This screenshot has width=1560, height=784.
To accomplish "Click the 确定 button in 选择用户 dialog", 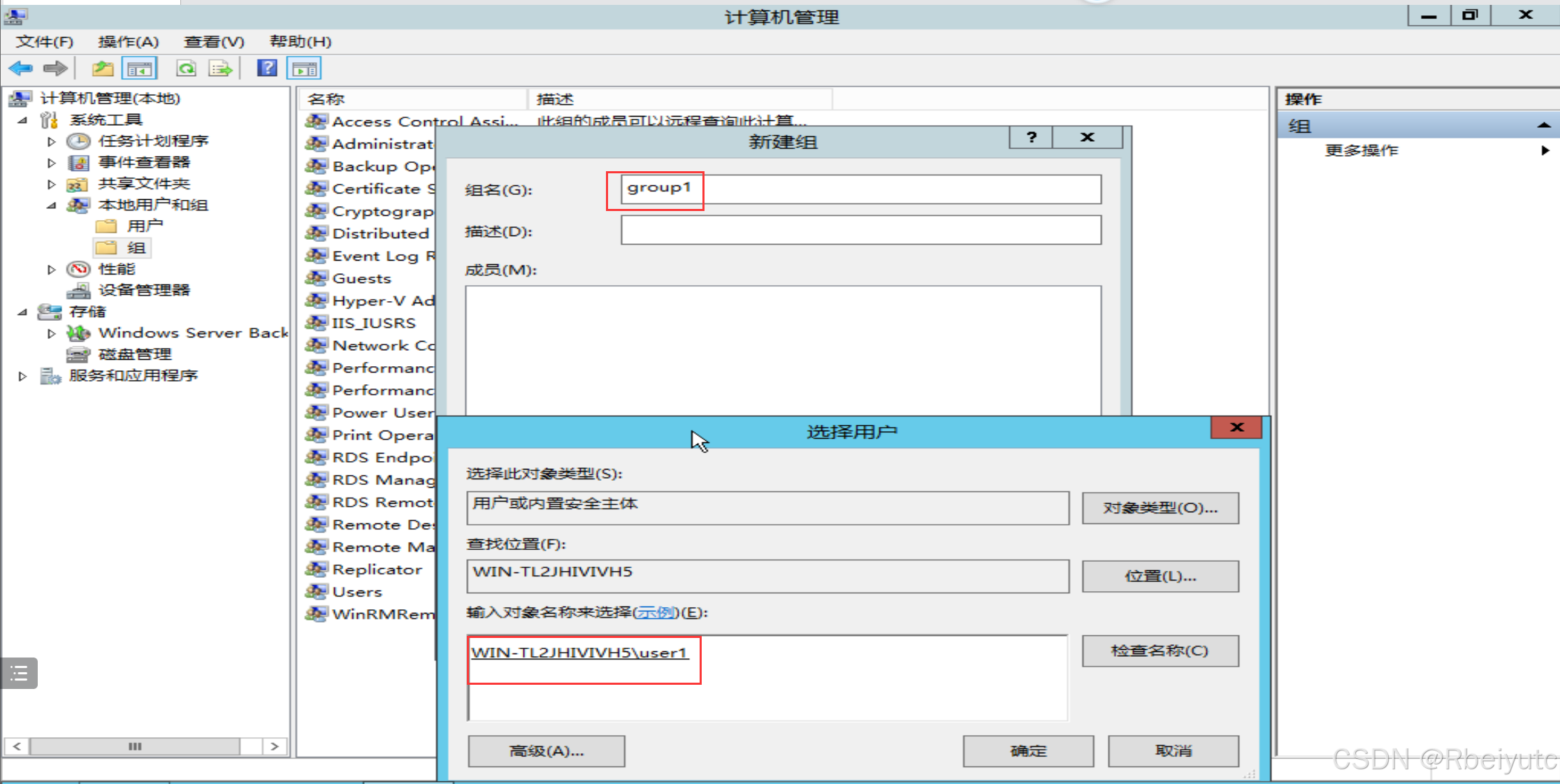I will click(x=1027, y=751).
